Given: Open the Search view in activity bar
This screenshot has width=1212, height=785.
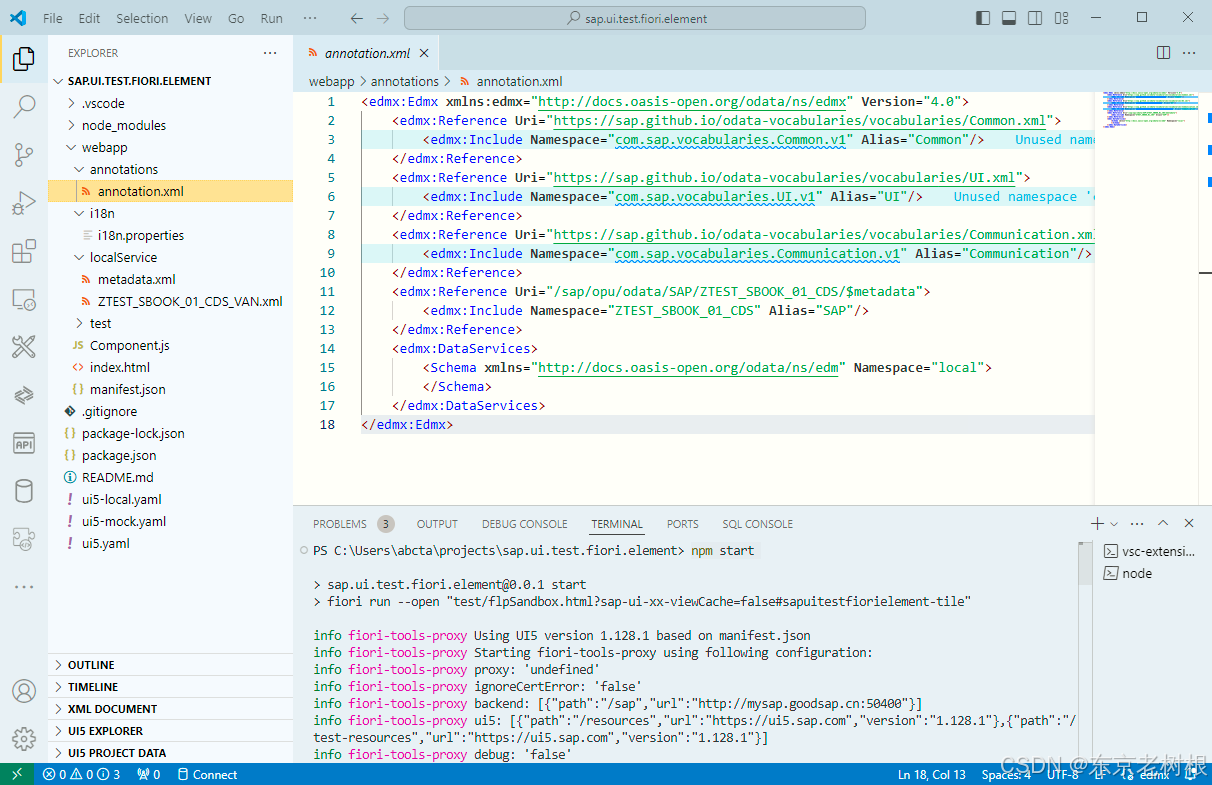Looking at the screenshot, I should point(23,107).
